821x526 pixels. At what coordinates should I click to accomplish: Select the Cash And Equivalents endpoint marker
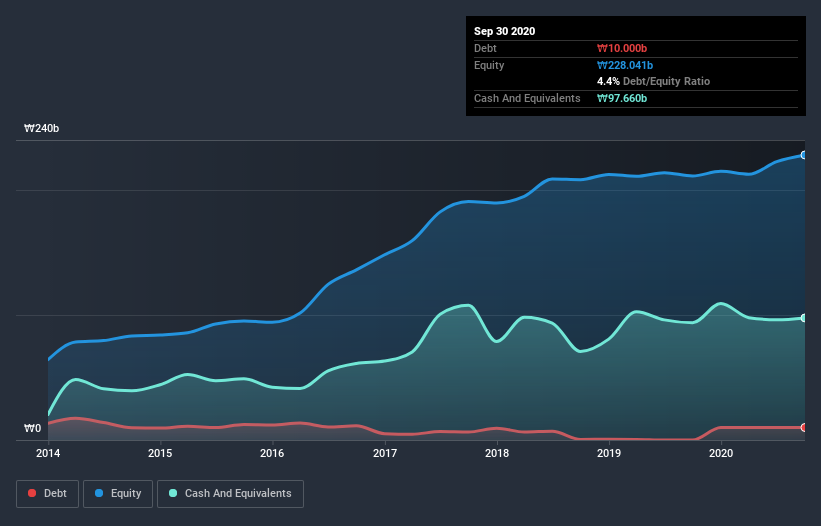(804, 318)
